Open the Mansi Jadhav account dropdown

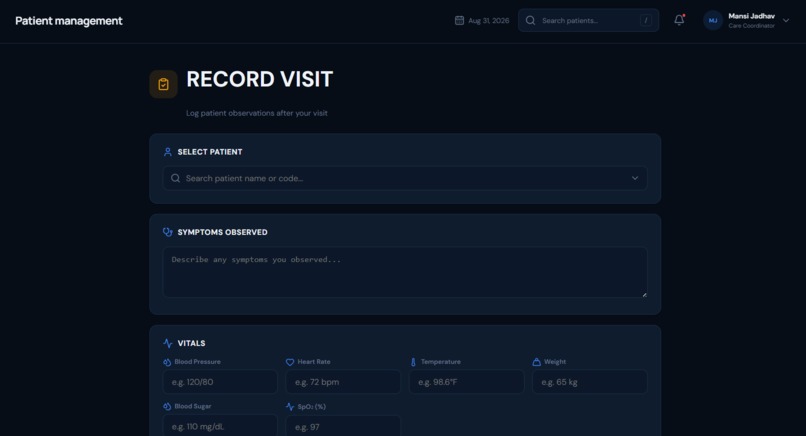746,21
